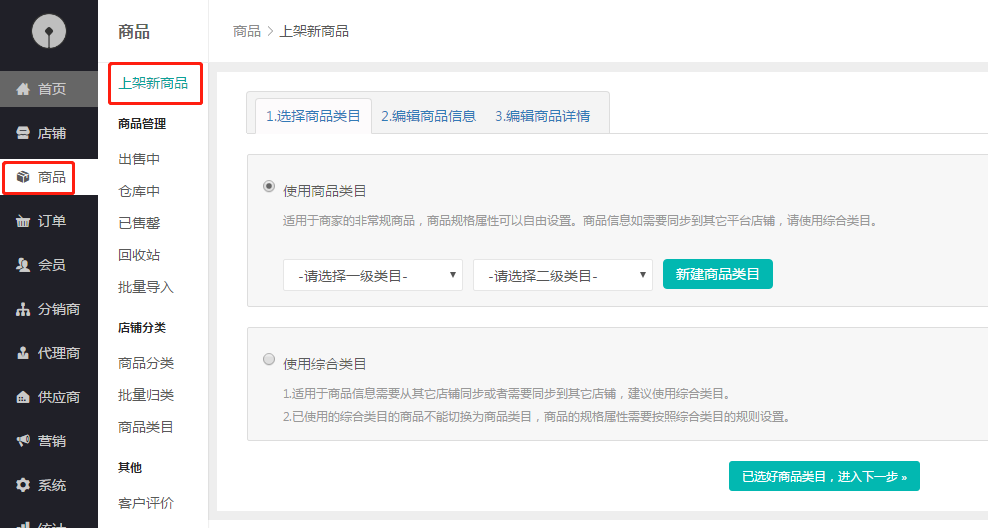This screenshot has height=528, width=988.
Task: Click the basket icon for 订单
Action: [x=23, y=221]
